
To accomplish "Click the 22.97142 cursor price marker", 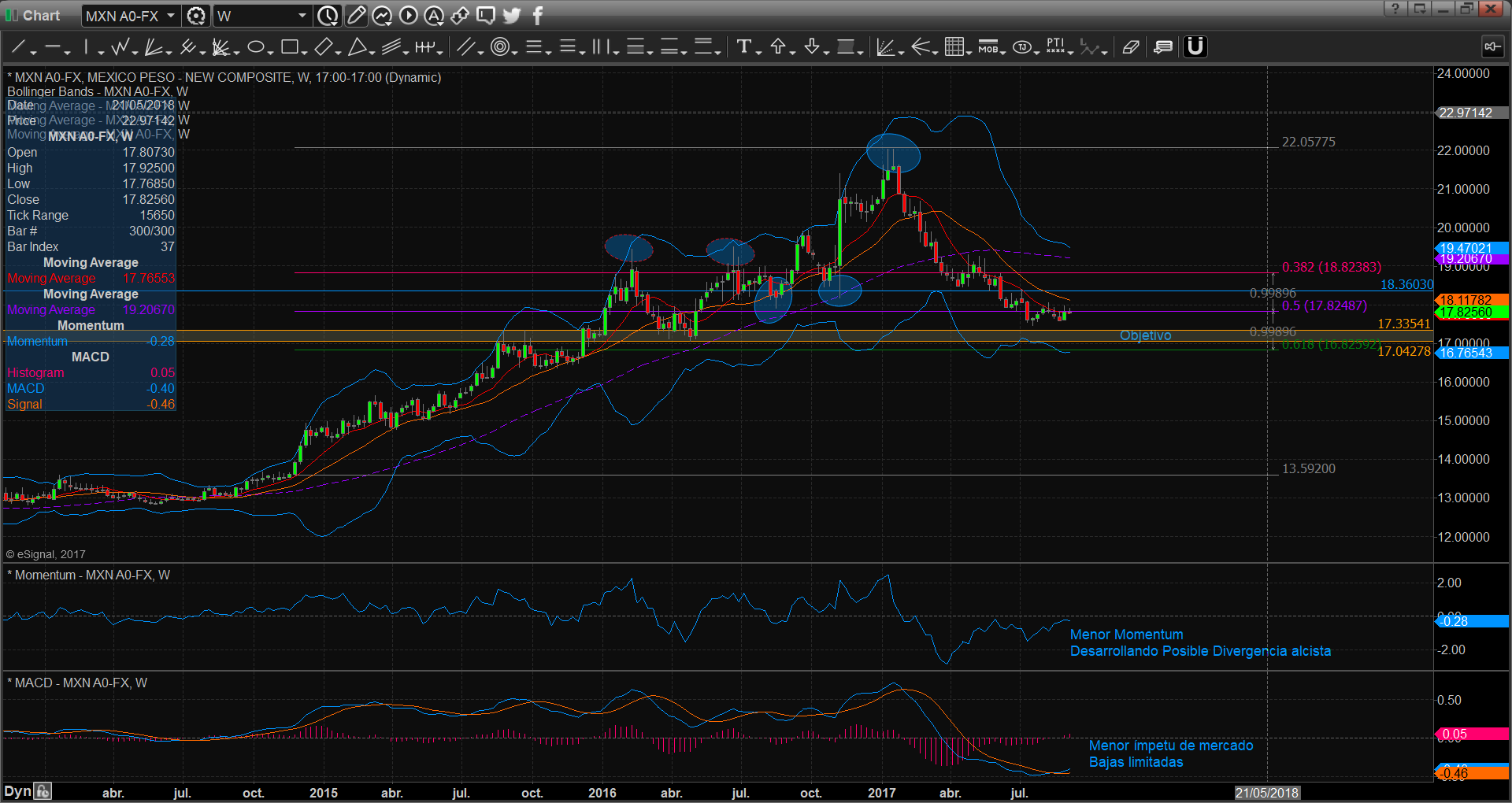I will pyautogui.click(x=1471, y=113).
